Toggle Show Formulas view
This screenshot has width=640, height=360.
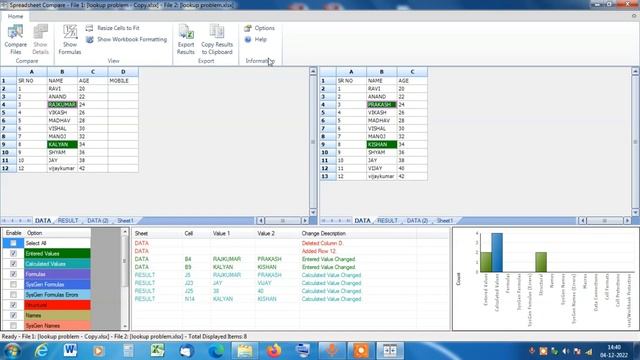click(x=70, y=40)
